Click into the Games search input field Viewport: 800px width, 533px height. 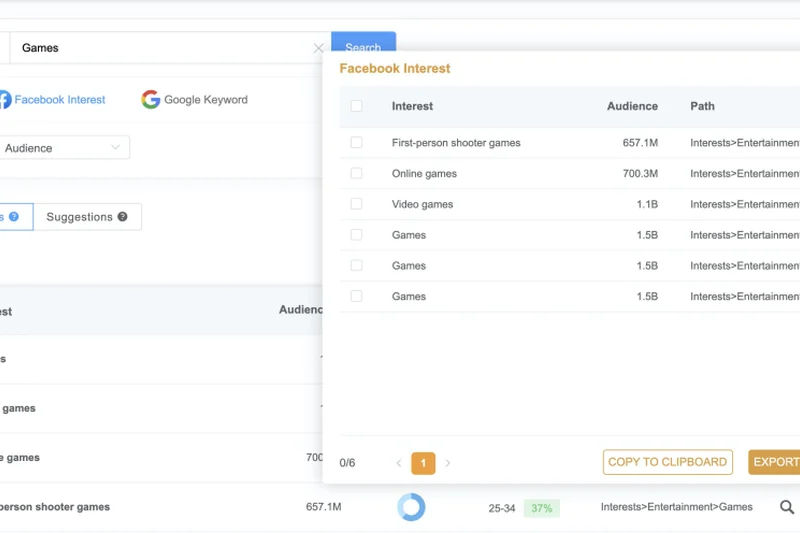(166, 48)
